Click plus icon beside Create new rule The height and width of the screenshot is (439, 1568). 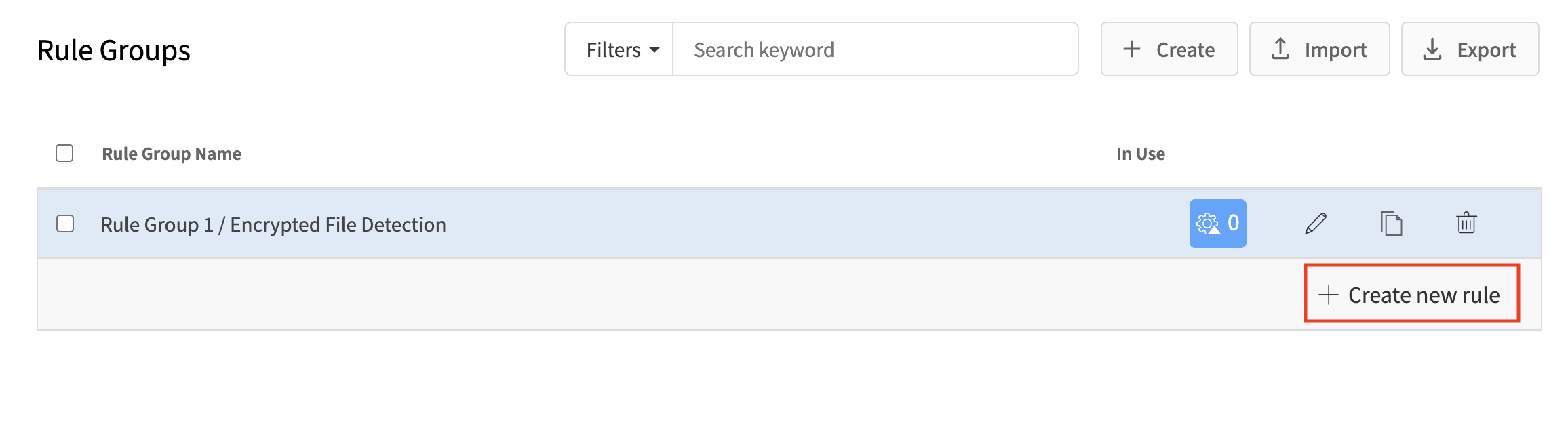[x=1328, y=295]
